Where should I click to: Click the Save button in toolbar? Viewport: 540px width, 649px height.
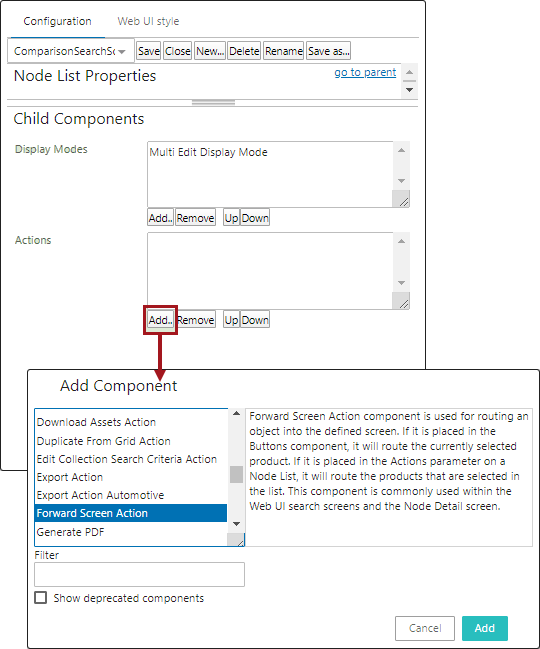click(x=149, y=51)
